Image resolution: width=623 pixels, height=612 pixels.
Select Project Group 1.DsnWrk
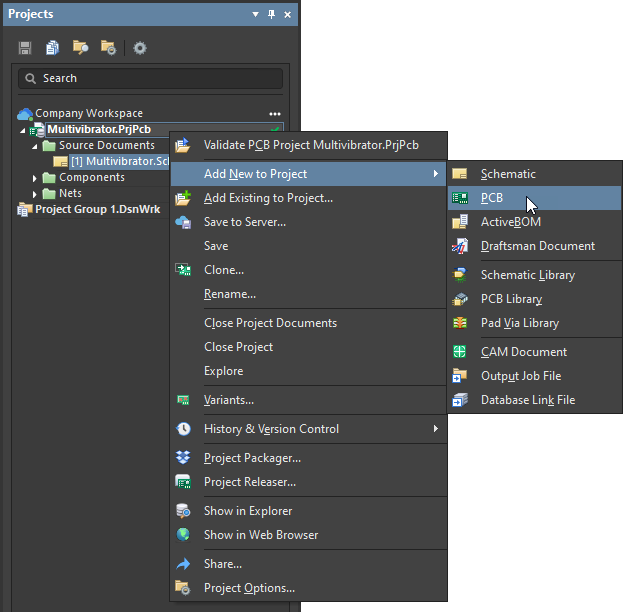[97, 209]
